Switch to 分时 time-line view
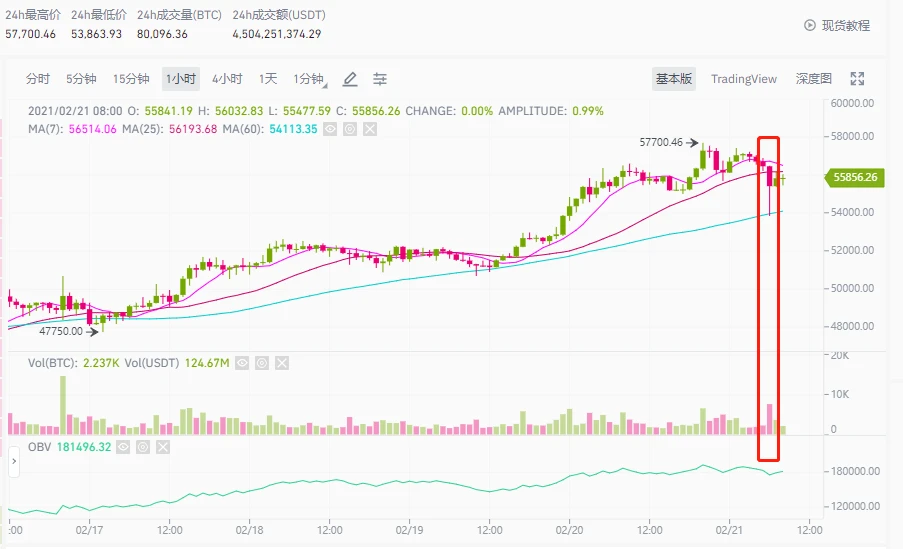Viewport: 903px width, 549px height. click(x=38, y=79)
